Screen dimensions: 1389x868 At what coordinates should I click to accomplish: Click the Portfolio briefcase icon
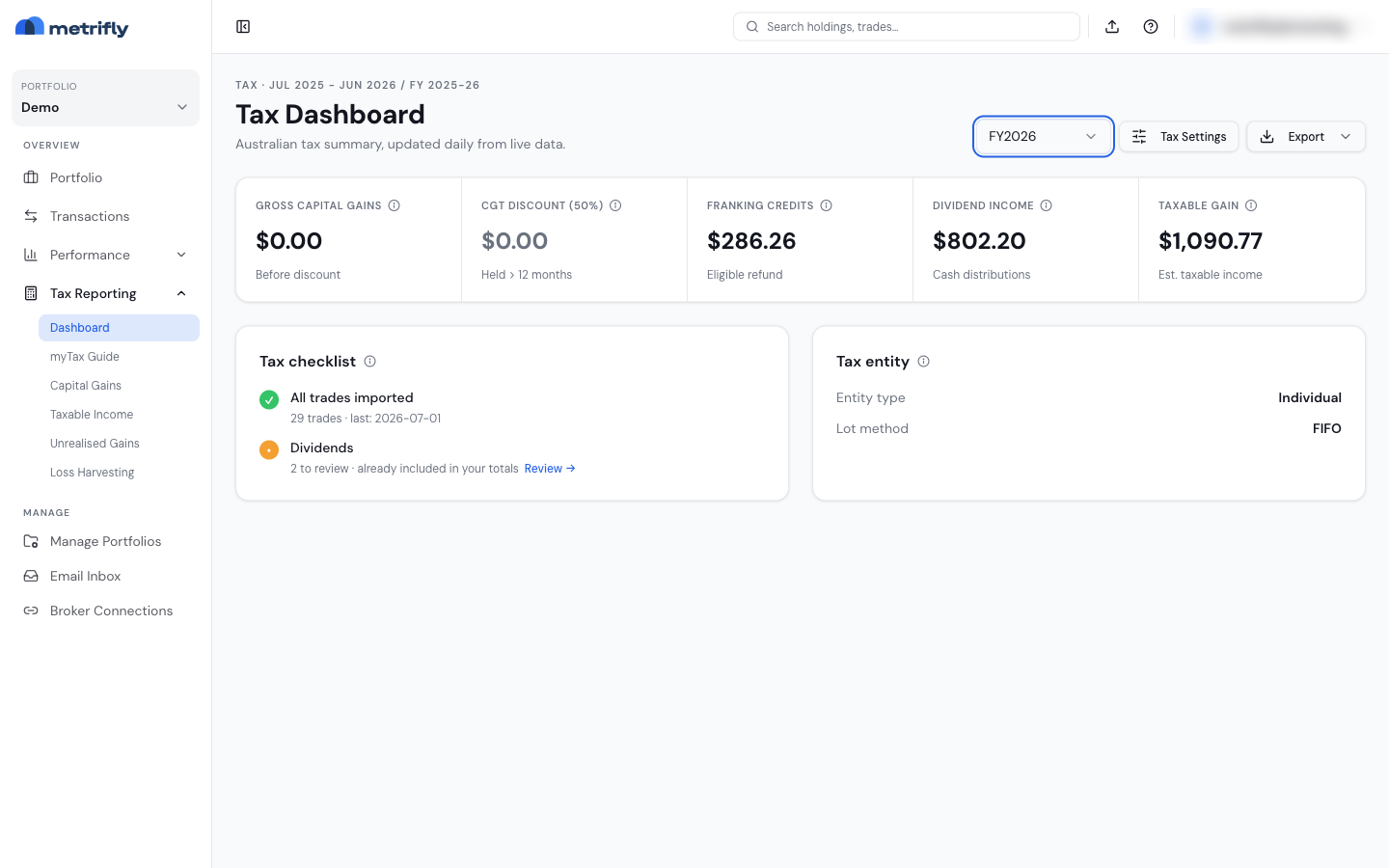pyautogui.click(x=31, y=177)
